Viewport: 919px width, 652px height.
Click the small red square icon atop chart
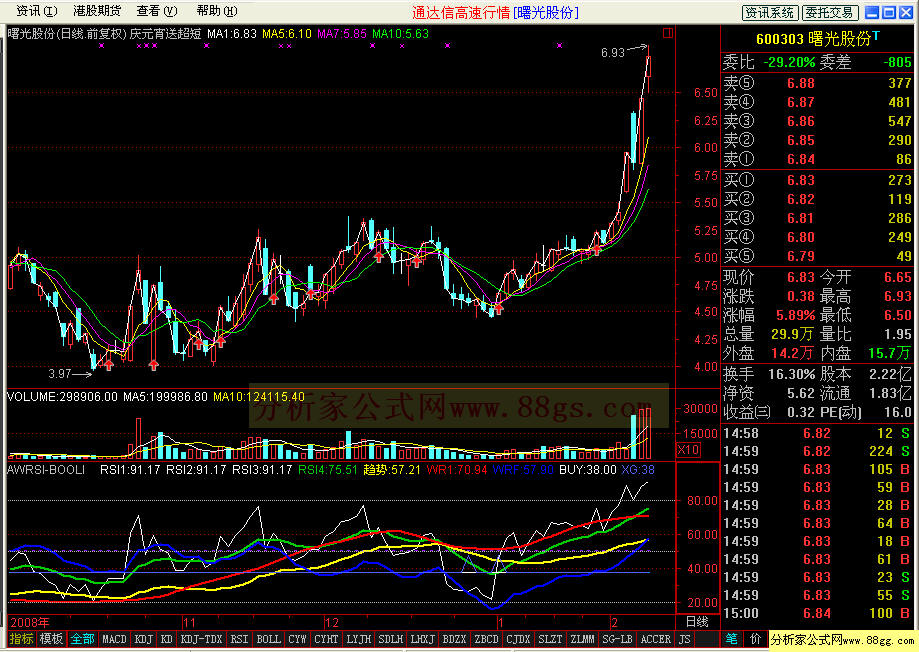click(668, 33)
